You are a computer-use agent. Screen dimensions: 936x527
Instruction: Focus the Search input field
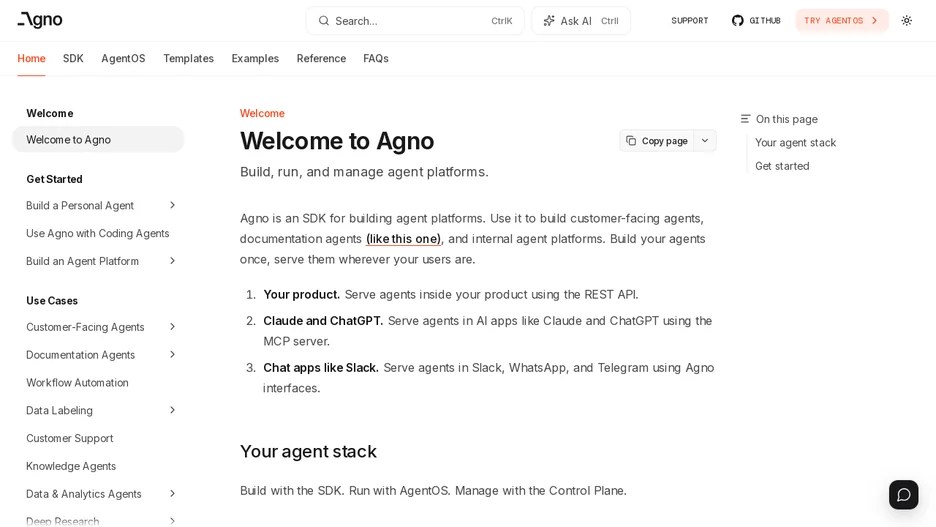pos(415,21)
